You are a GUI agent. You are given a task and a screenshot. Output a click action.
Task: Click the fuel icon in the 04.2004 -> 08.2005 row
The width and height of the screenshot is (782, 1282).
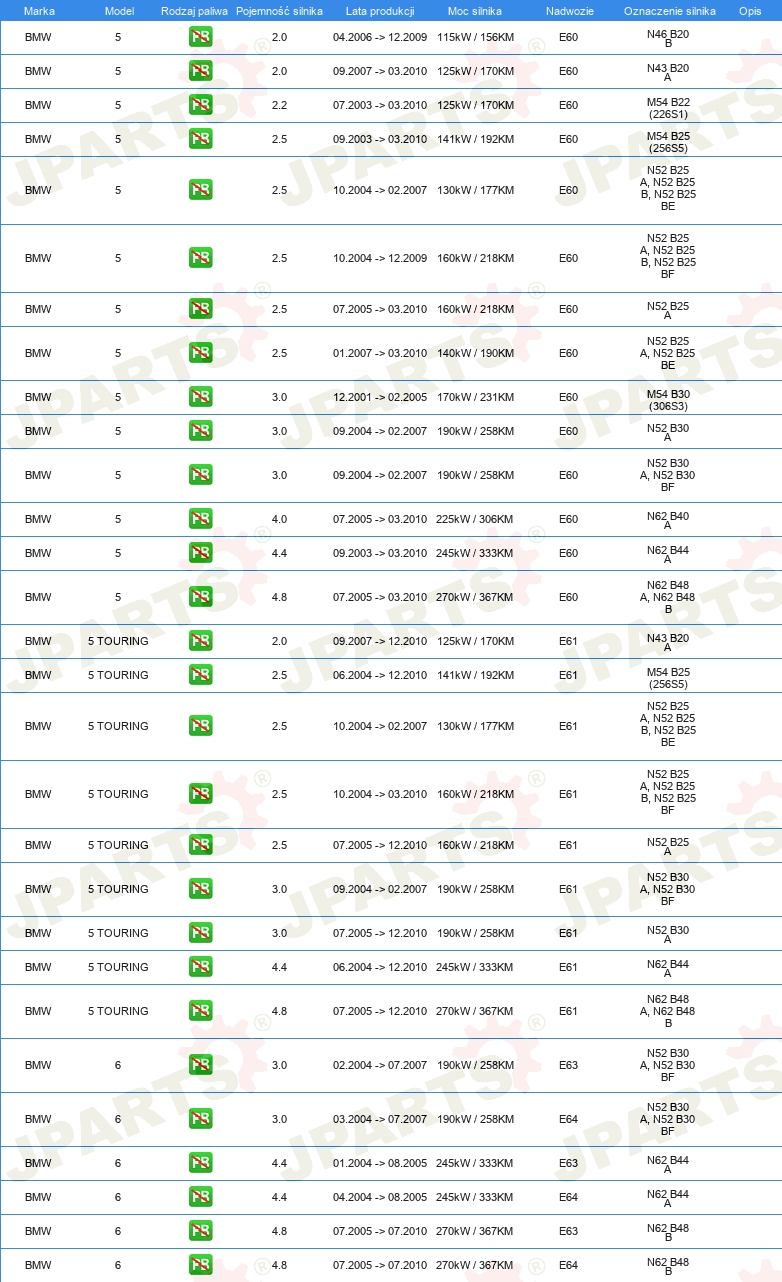point(200,1197)
